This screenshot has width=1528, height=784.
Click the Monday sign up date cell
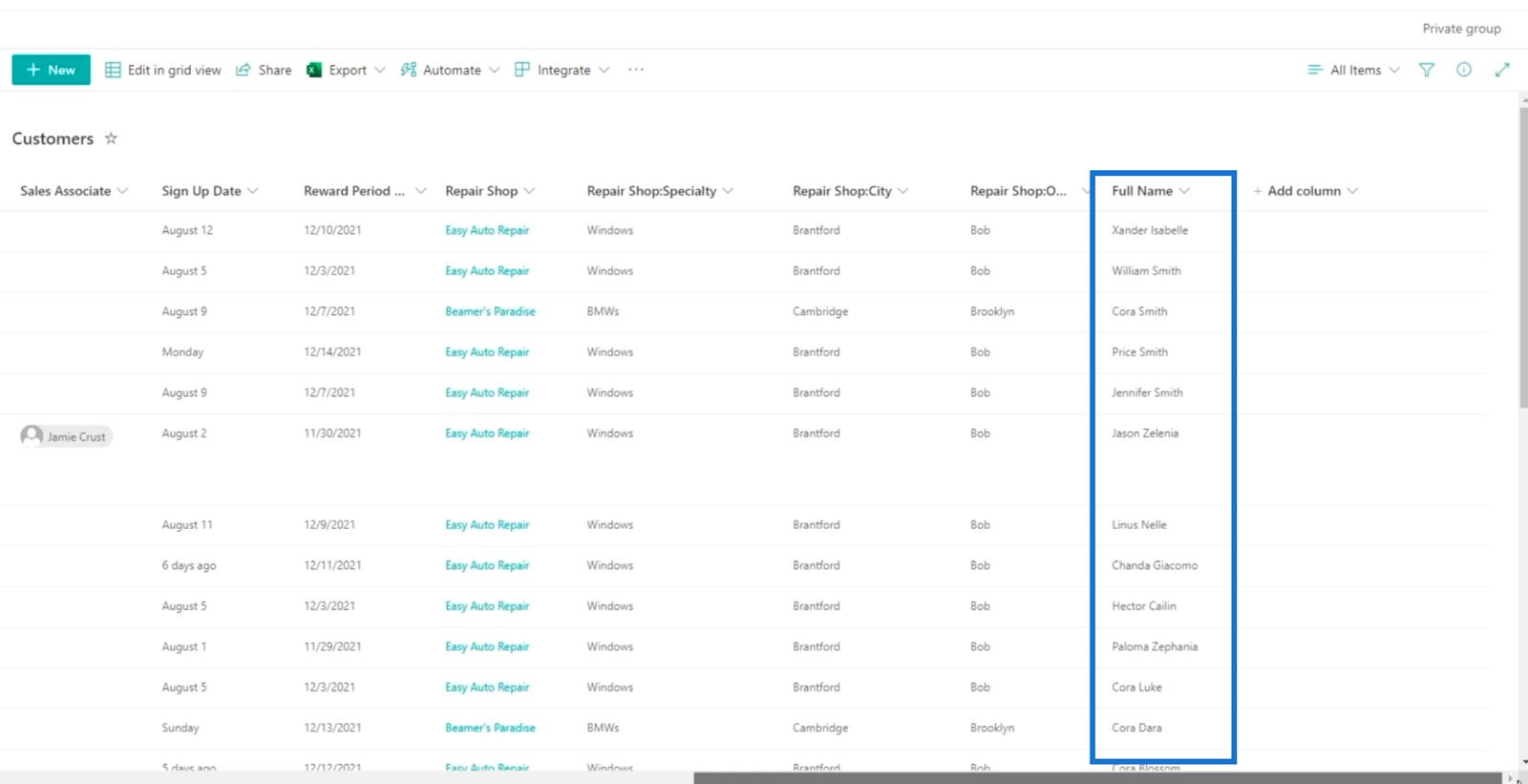[182, 352]
